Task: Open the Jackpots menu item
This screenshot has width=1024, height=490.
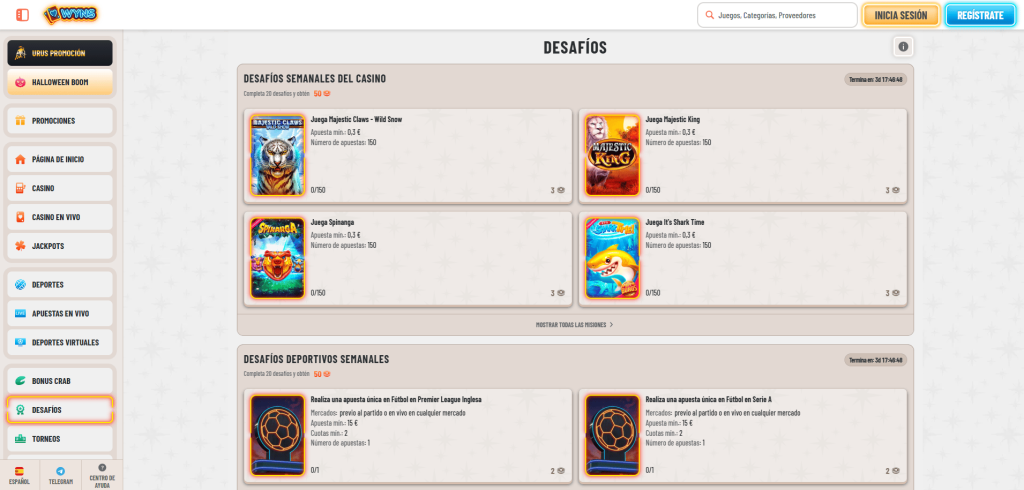Action: [x=60, y=246]
